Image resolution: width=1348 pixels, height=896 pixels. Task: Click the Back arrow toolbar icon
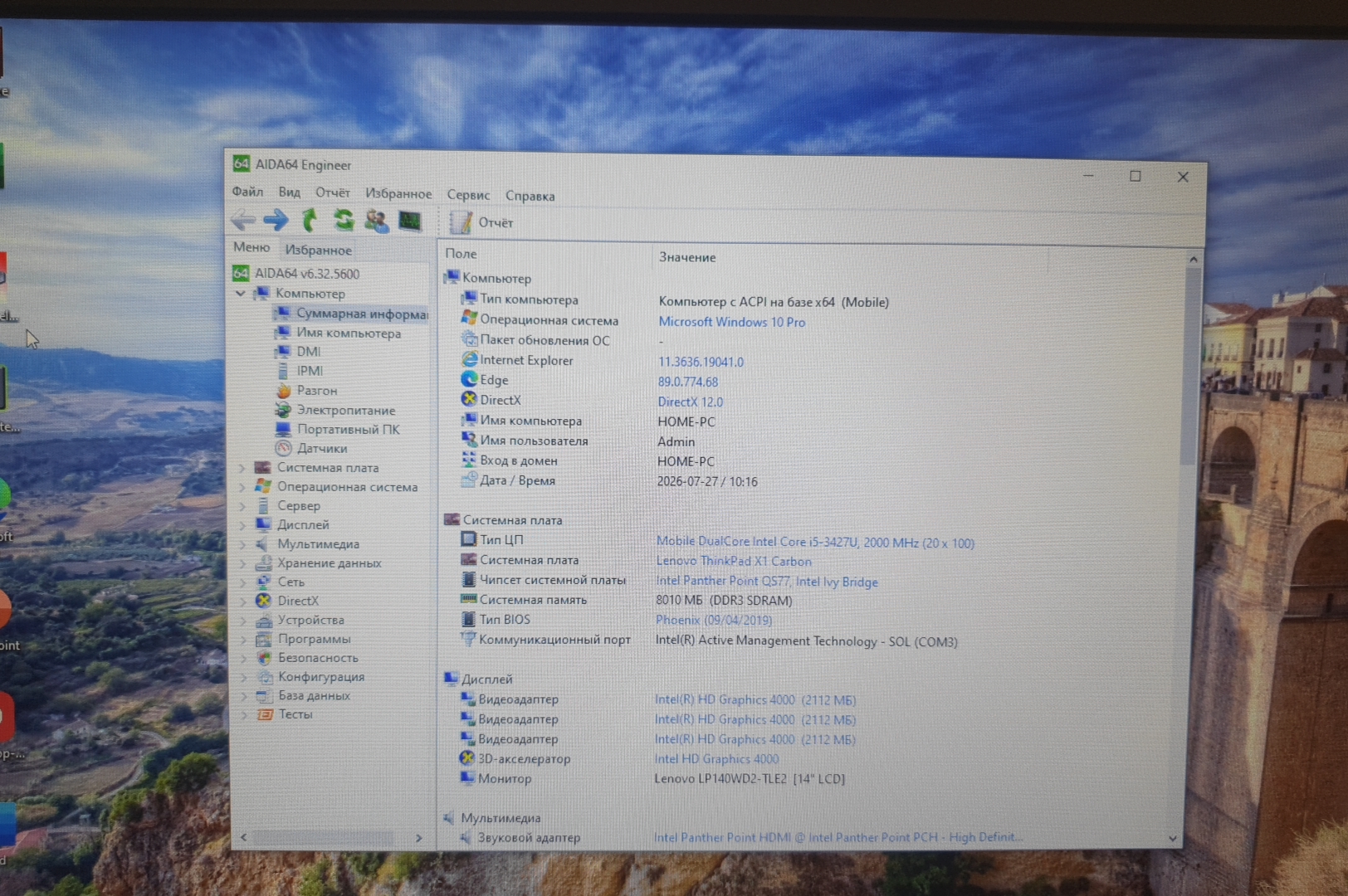click(x=243, y=220)
